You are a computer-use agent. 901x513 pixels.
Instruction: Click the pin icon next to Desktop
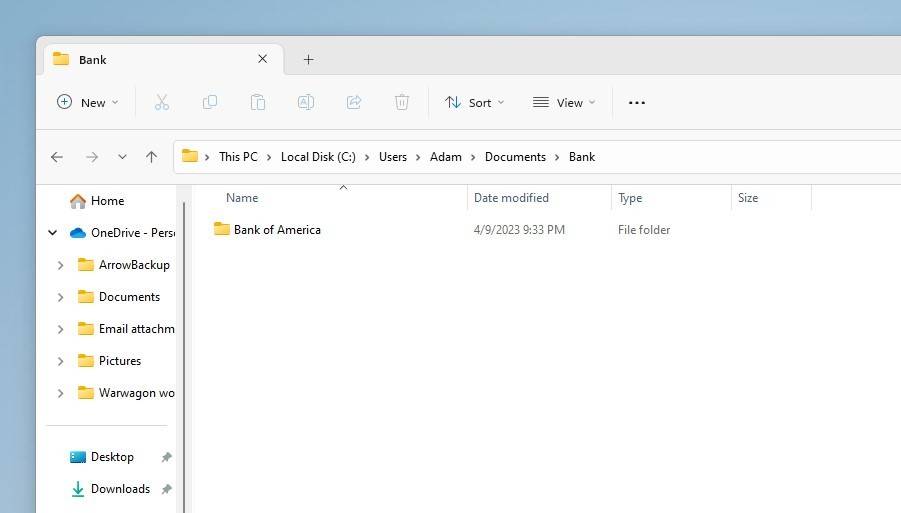click(x=166, y=457)
